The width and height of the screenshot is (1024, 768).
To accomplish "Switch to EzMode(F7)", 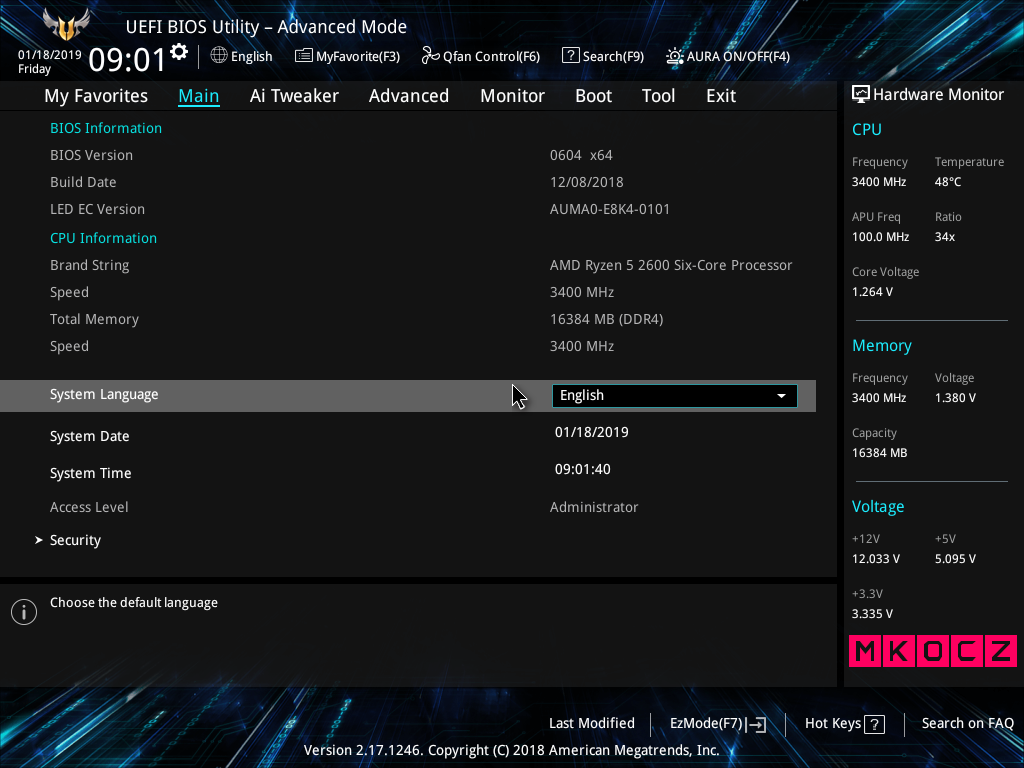I will (718, 724).
